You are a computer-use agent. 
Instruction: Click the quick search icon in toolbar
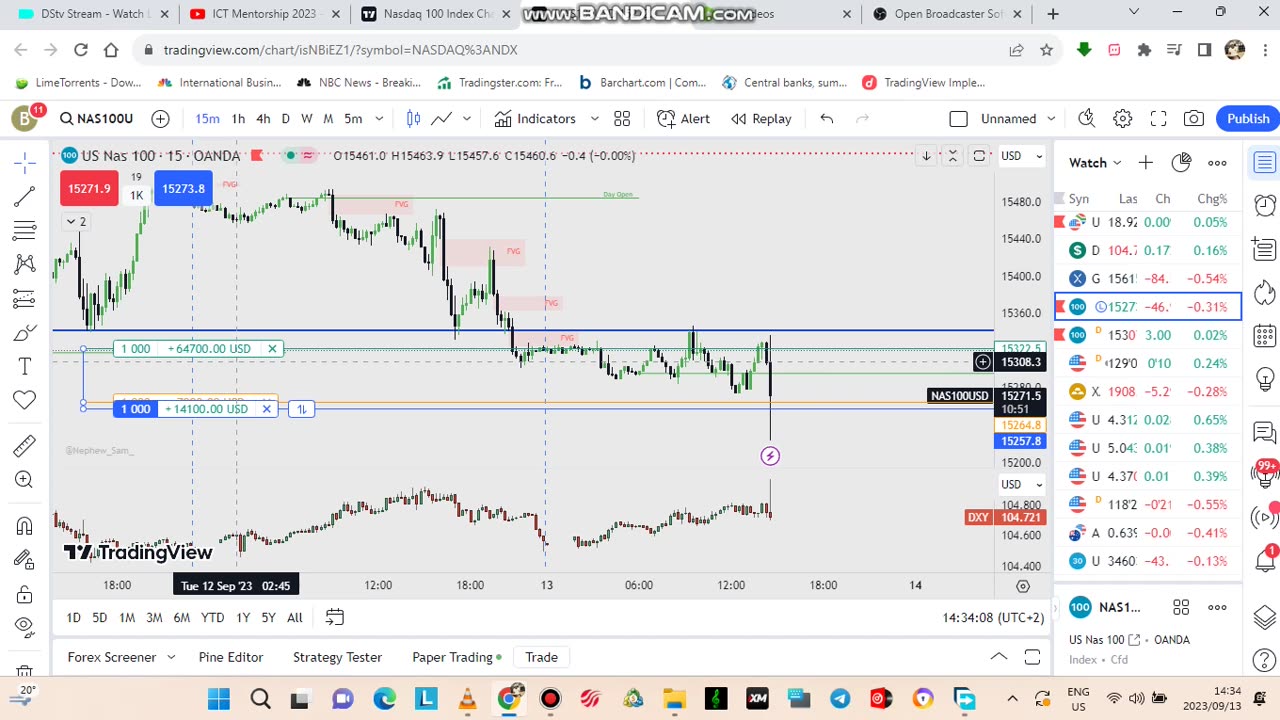(x=1087, y=118)
